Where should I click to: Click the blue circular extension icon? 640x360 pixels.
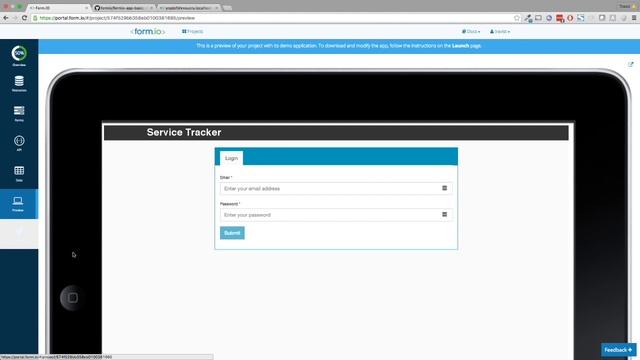pos(549,18)
